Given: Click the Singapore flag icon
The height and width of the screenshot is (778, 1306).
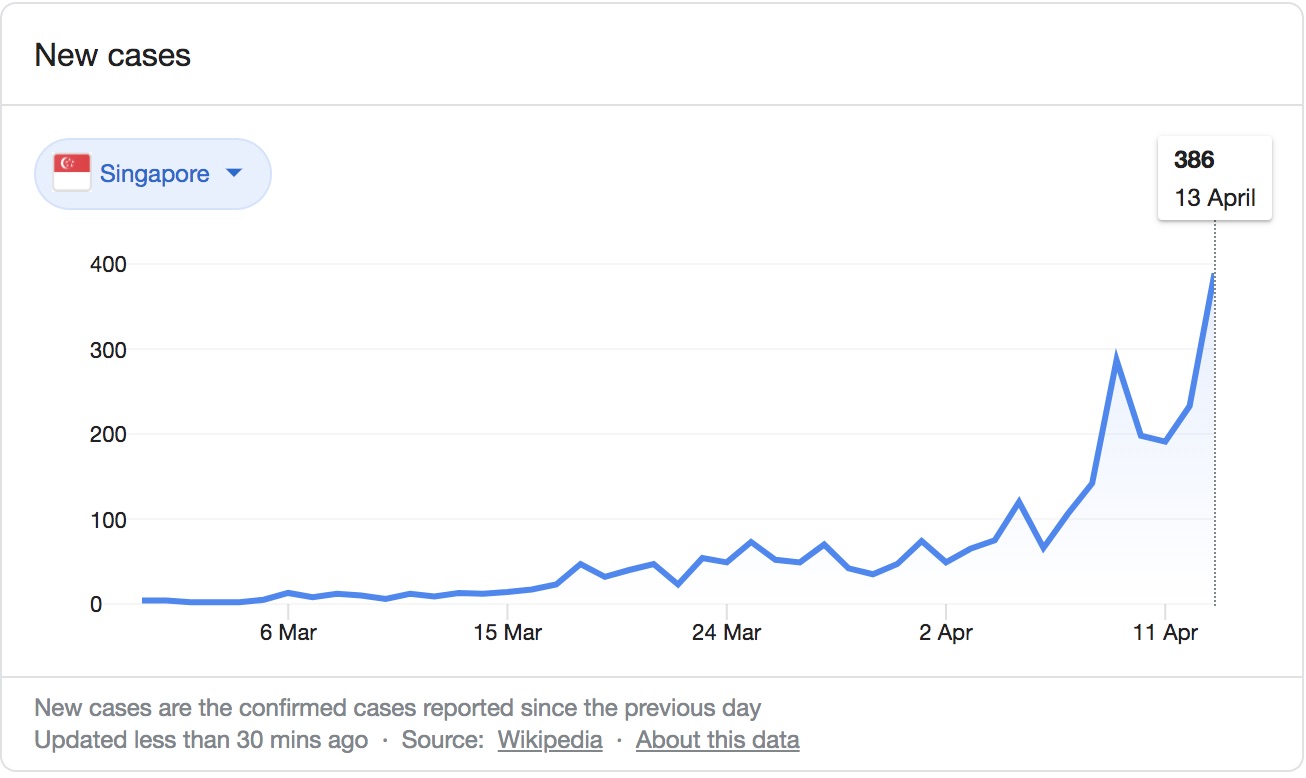Looking at the screenshot, I should tap(72, 173).
